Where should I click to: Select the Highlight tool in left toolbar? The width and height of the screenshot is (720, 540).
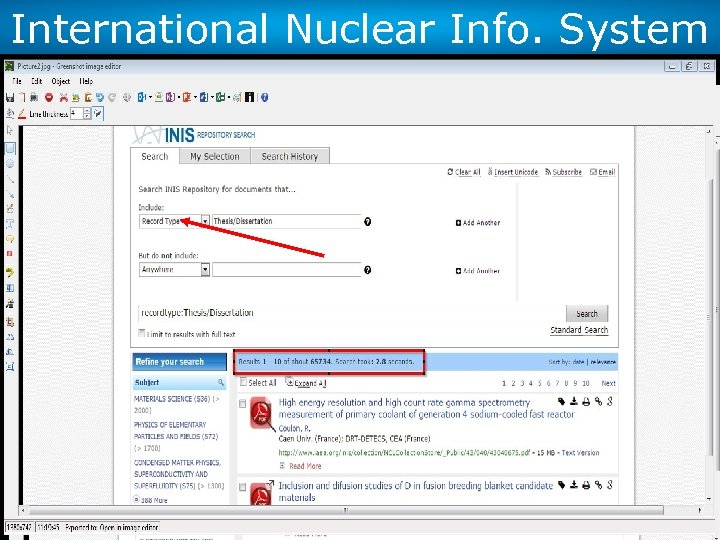pyautogui.click(x=10, y=273)
